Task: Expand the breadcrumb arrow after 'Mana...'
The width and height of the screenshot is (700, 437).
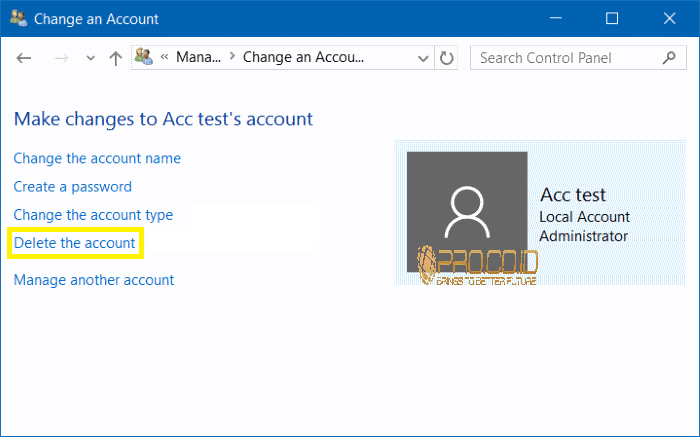Action: point(232,57)
